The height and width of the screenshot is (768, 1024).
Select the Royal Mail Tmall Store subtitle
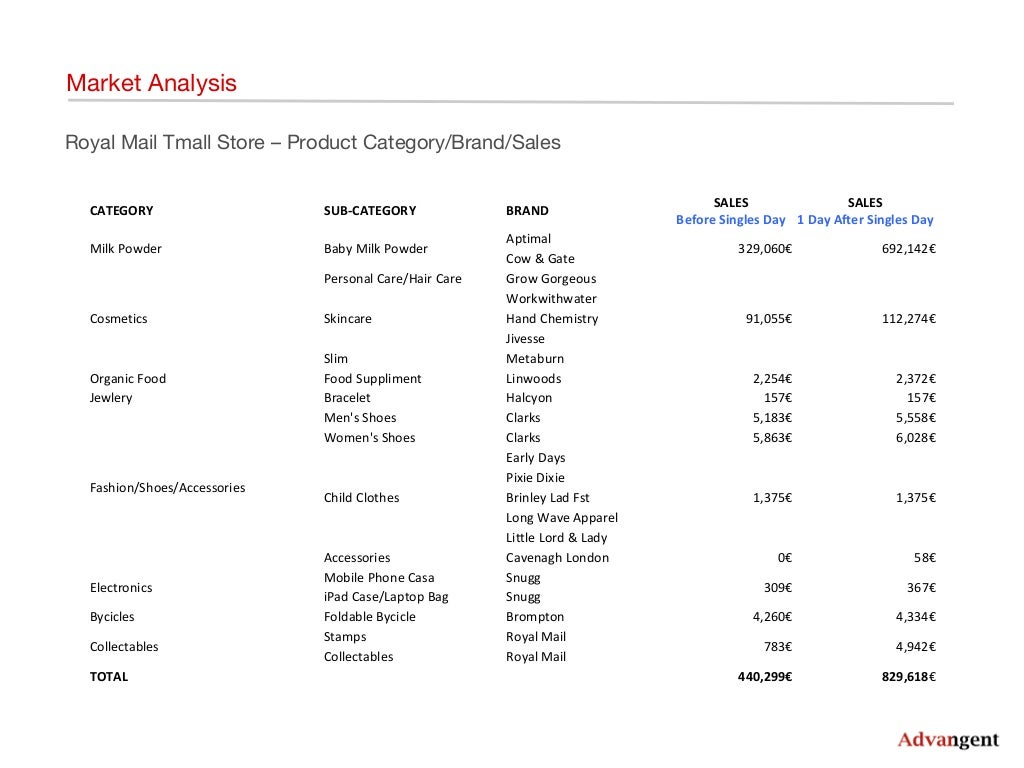[x=313, y=142]
